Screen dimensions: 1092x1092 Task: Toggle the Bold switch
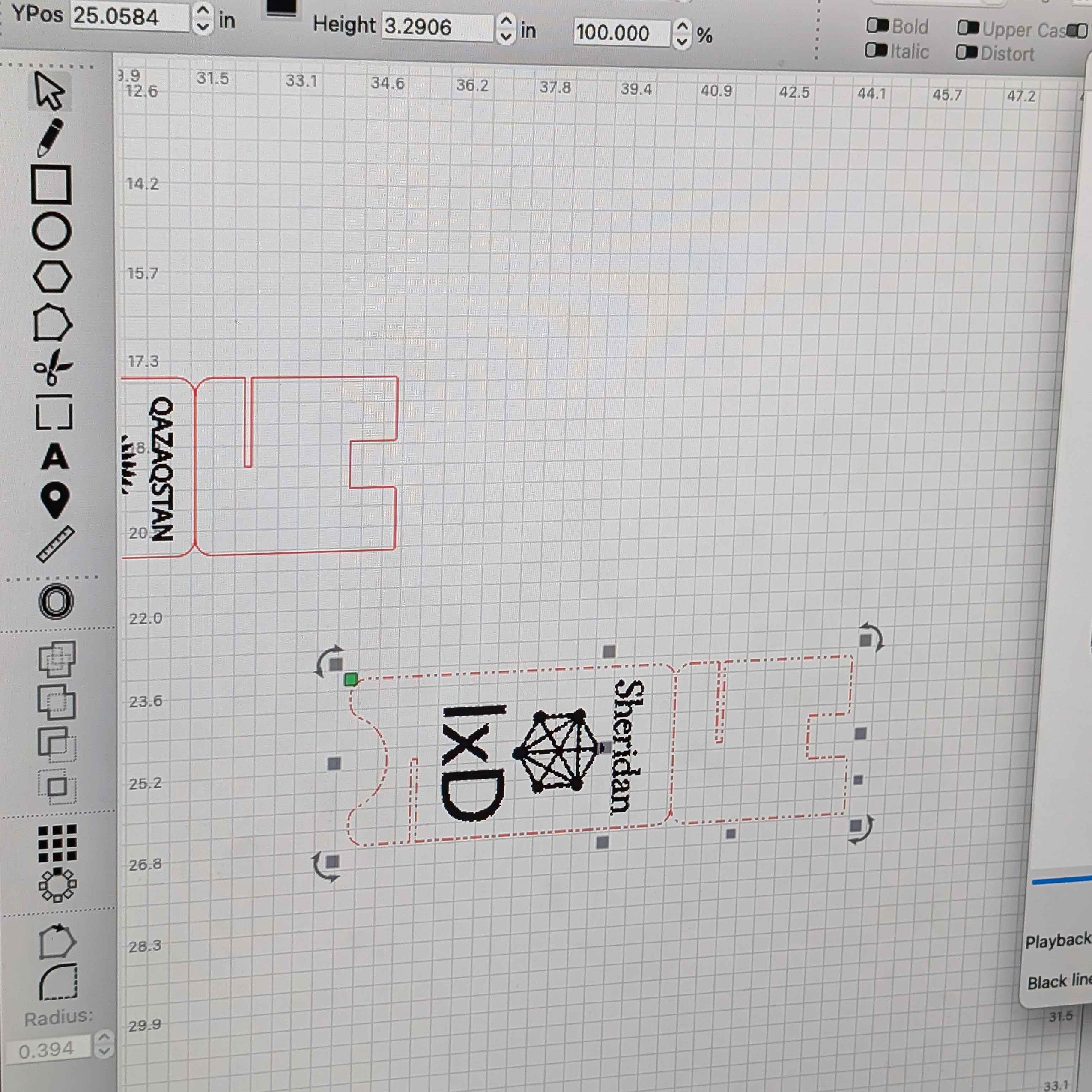point(877,25)
